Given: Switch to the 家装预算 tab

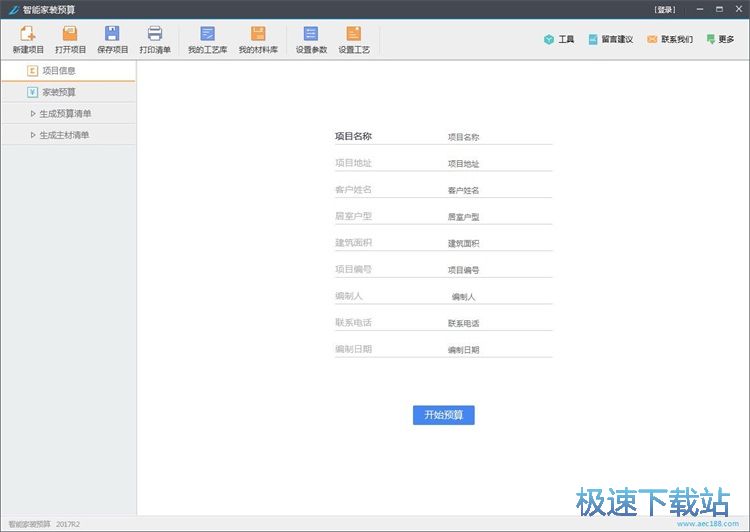Looking at the screenshot, I should (x=58, y=92).
